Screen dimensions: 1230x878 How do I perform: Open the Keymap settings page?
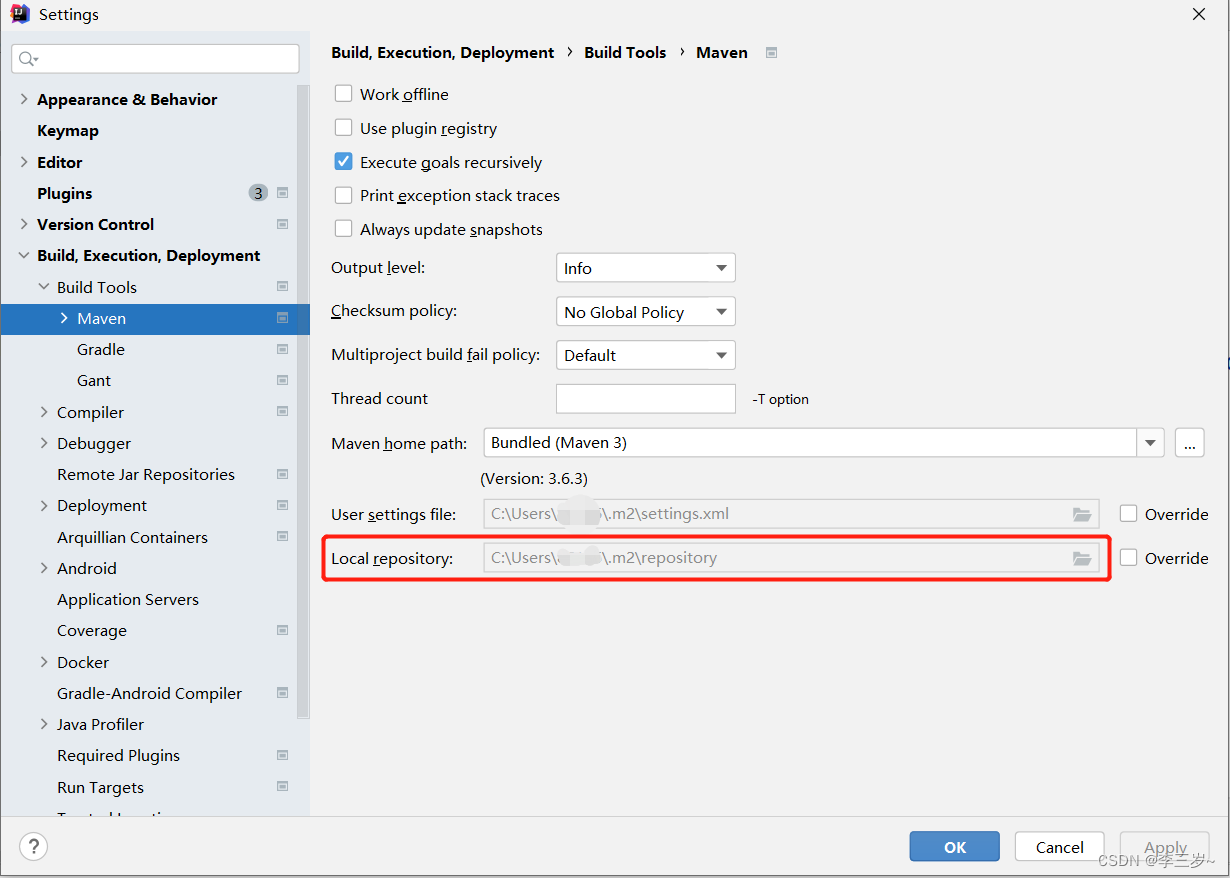point(68,131)
